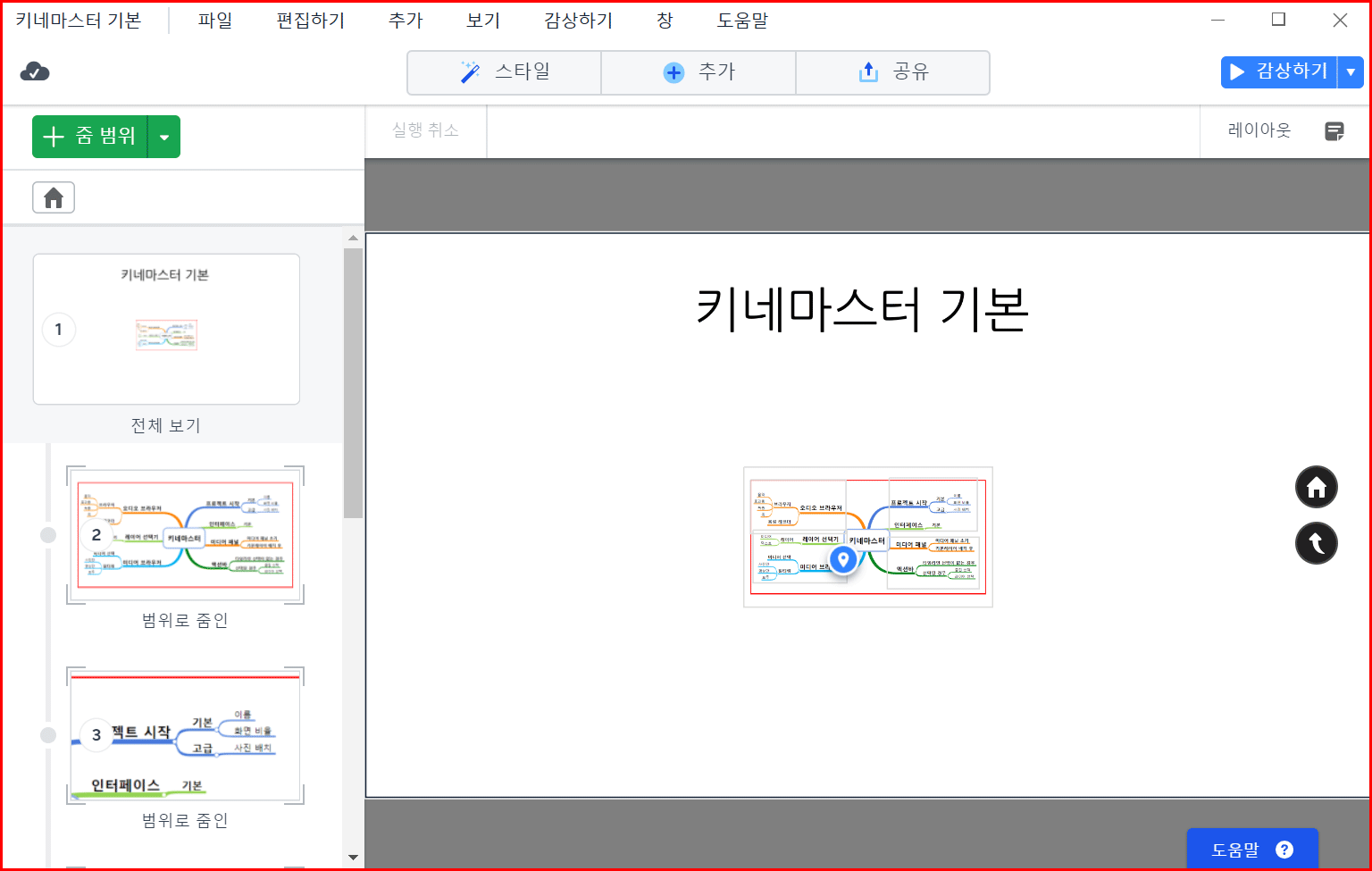Start presentation with 감상하기 button

[x=1278, y=71]
